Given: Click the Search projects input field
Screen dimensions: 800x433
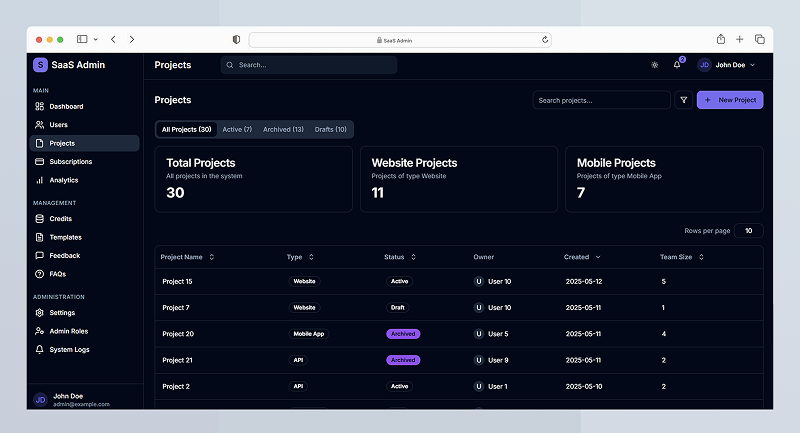Looking at the screenshot, I should coord(601,100).
